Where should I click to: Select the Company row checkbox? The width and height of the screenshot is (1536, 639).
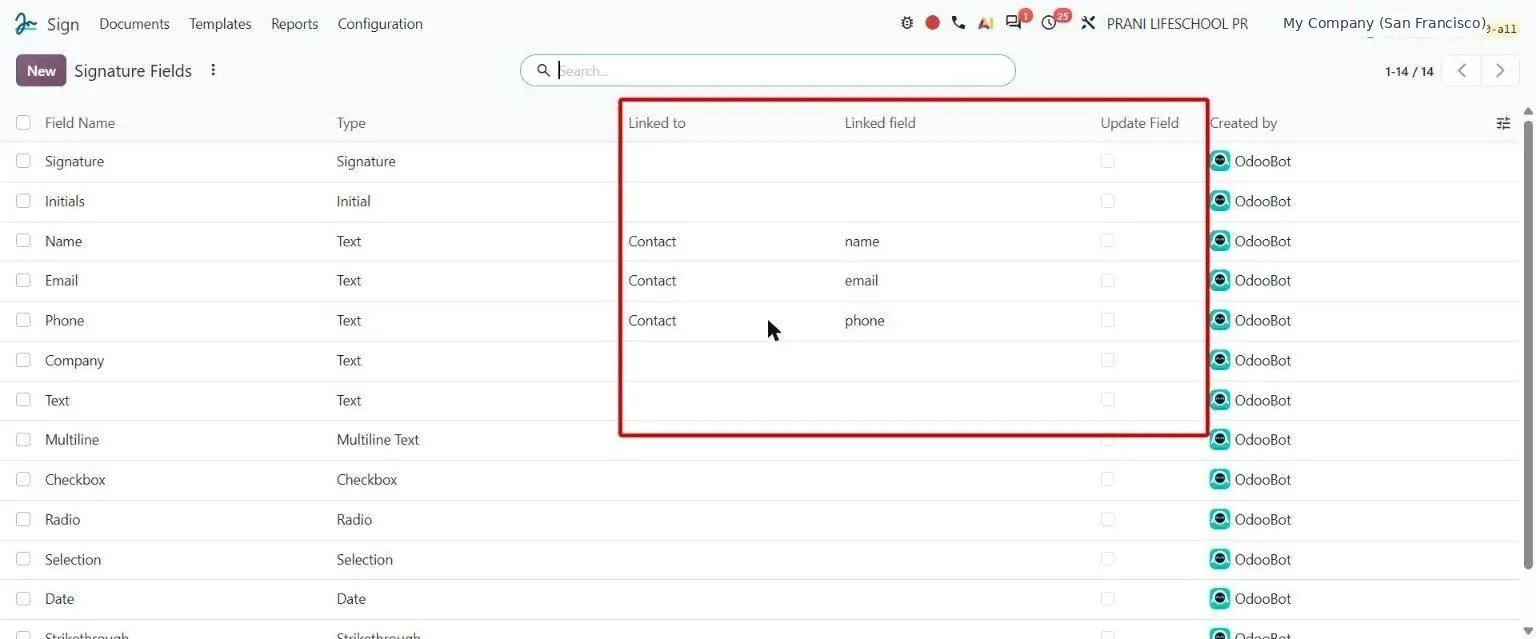(23, 360)
